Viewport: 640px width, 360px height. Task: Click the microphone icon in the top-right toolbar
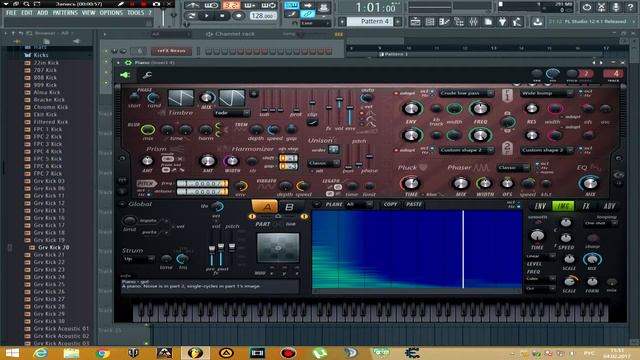(x=616, y=7)
